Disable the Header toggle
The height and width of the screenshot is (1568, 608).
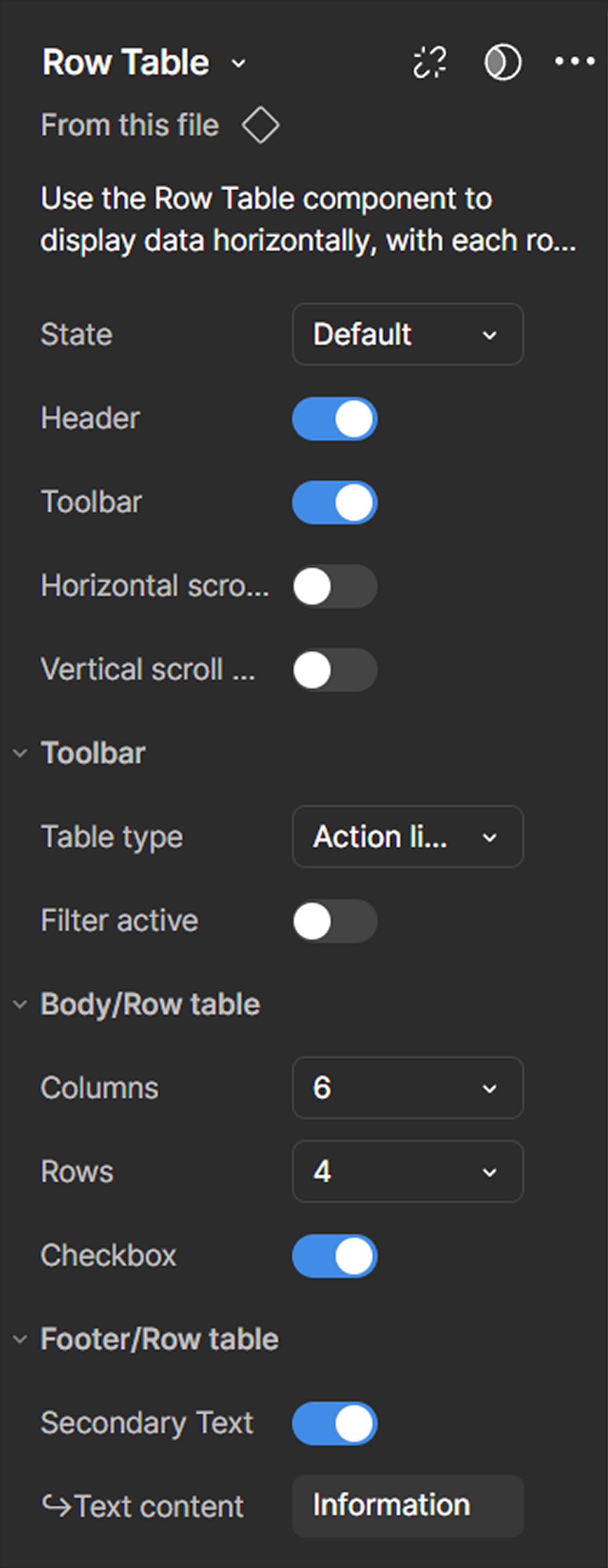(x=335, y=419)
